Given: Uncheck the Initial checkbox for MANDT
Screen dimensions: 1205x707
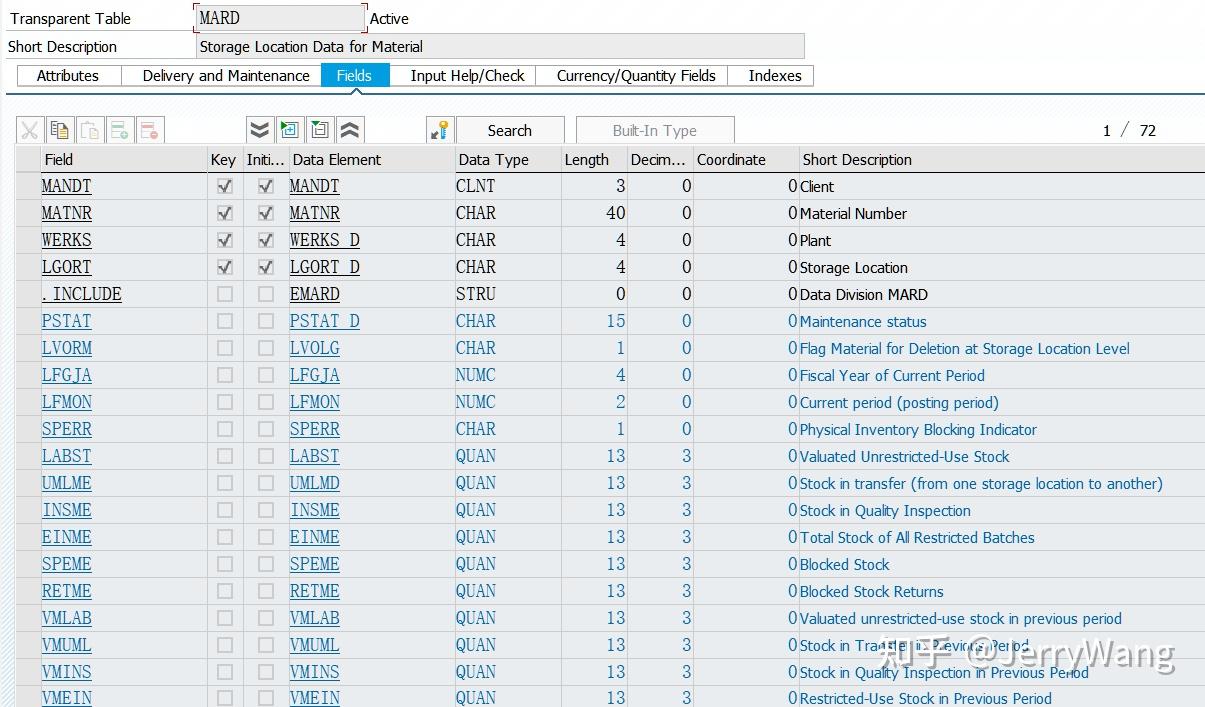Looking at the screenshot, I should click(265, 186).
